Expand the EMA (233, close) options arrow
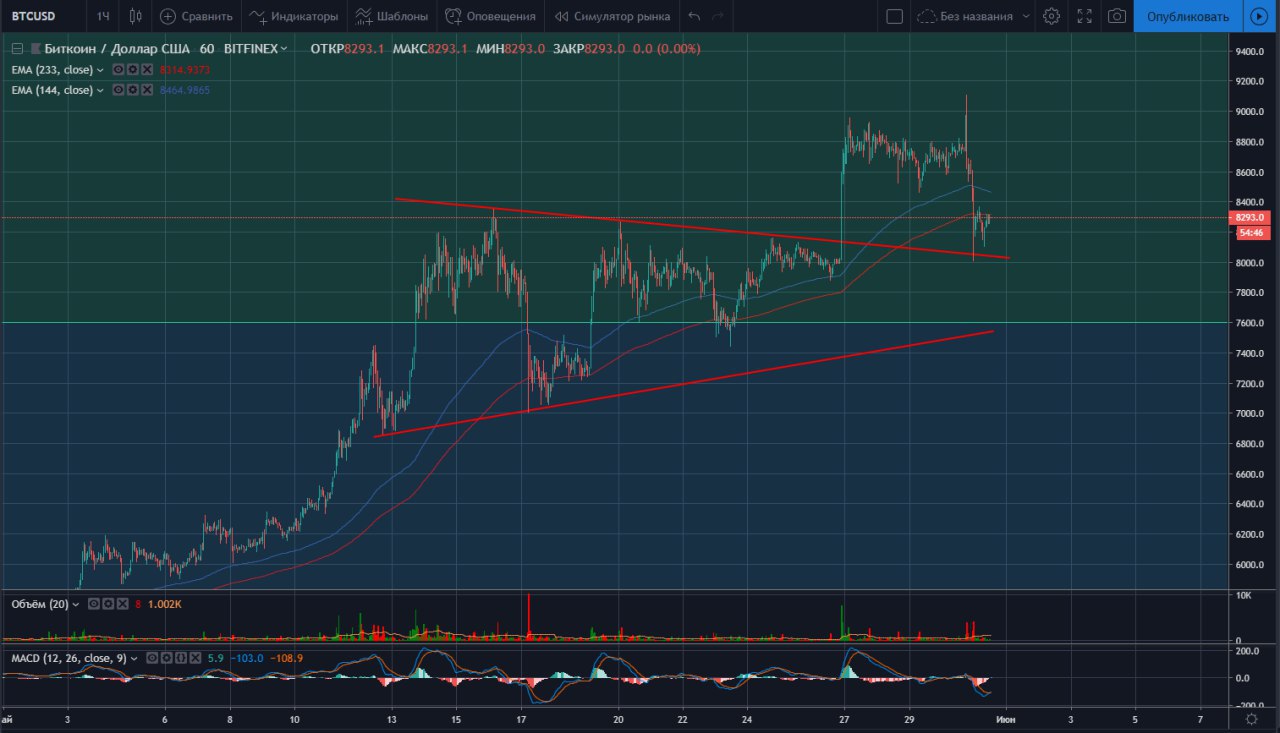Image resolution: width=1280 pixels, height=733 pixels. point(99,70)
